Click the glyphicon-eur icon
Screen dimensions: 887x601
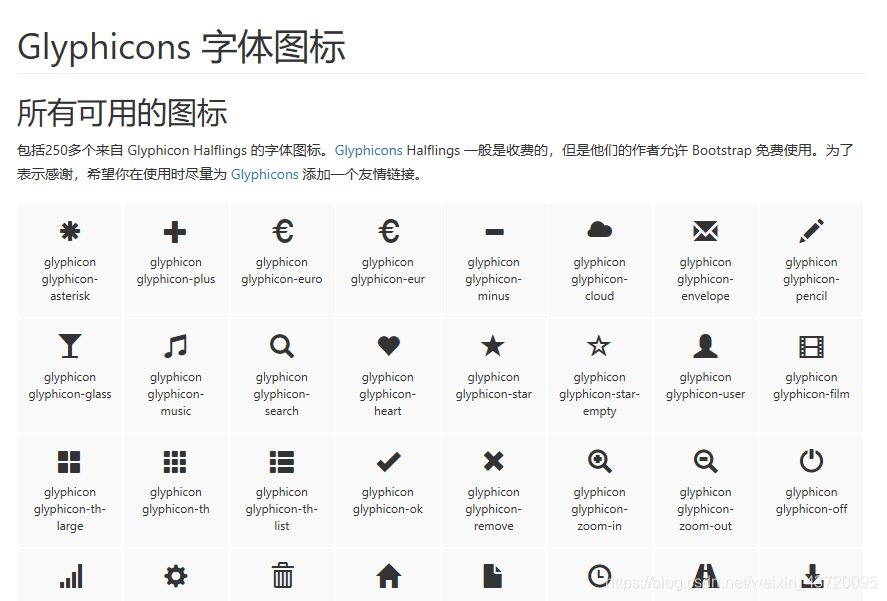[x=389, y=231]
